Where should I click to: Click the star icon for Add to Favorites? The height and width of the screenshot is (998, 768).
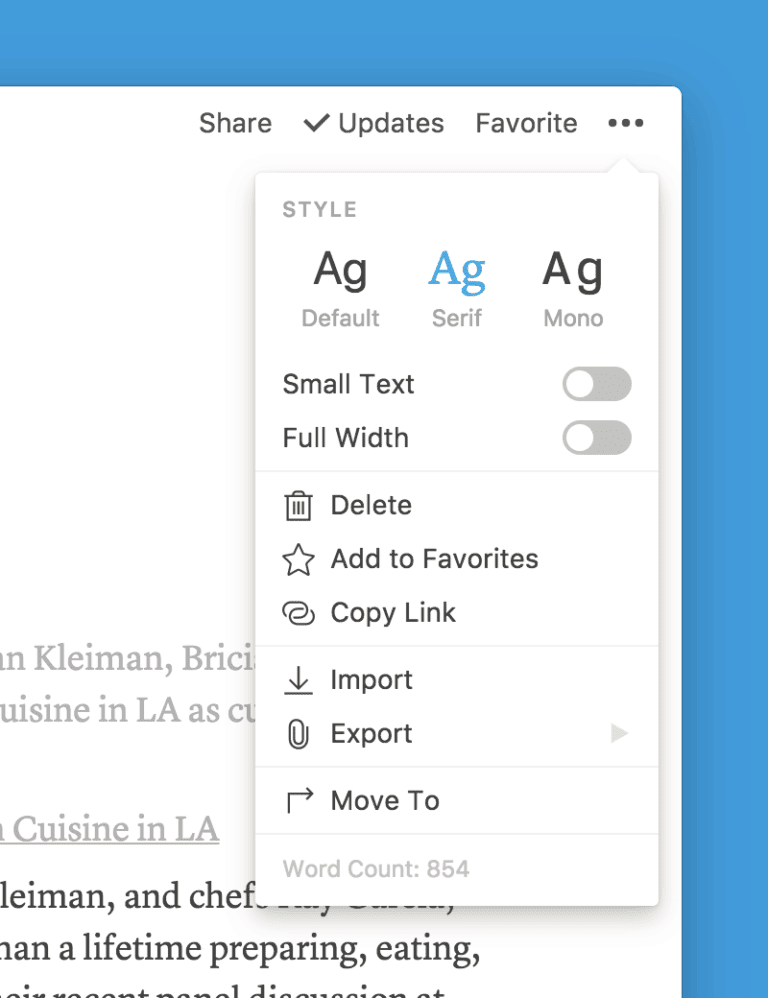299,559
